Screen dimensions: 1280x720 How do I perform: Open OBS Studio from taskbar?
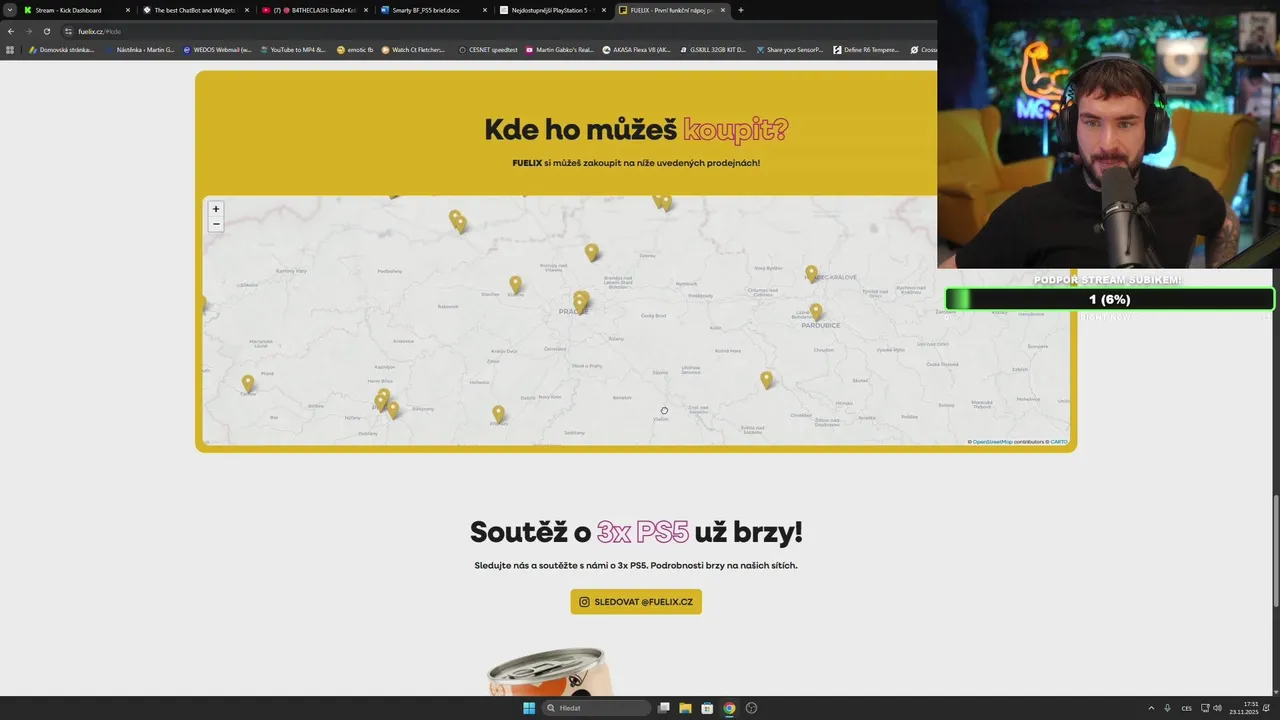[x=751, y=708]
